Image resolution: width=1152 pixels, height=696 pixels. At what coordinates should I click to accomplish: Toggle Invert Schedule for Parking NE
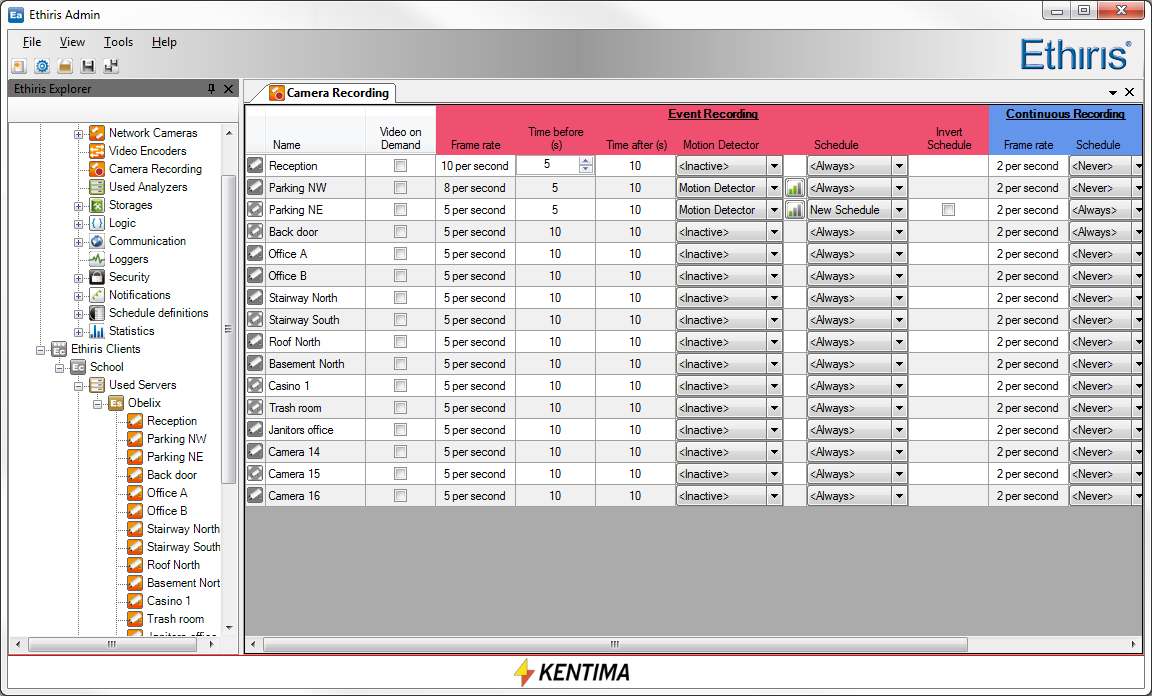click(948, 210)
